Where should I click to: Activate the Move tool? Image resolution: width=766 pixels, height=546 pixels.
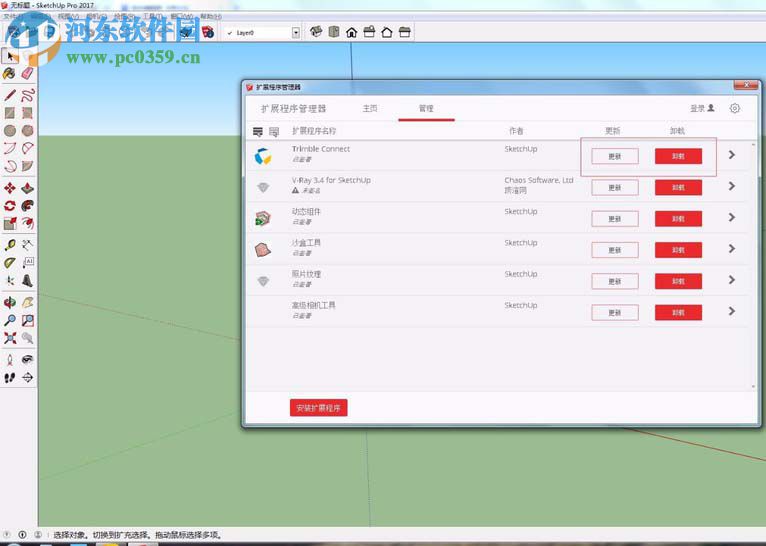[10, 188]
